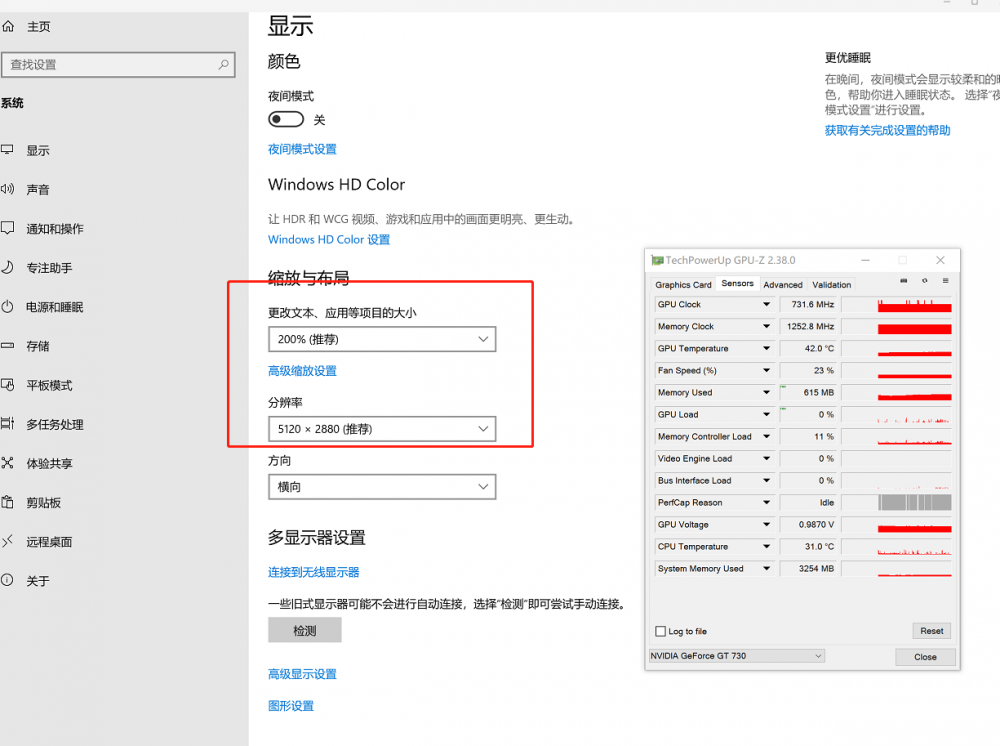Open Shared experiences via its sidebar icon
This screenshot has height=746, width=1000.
(8, 463)
